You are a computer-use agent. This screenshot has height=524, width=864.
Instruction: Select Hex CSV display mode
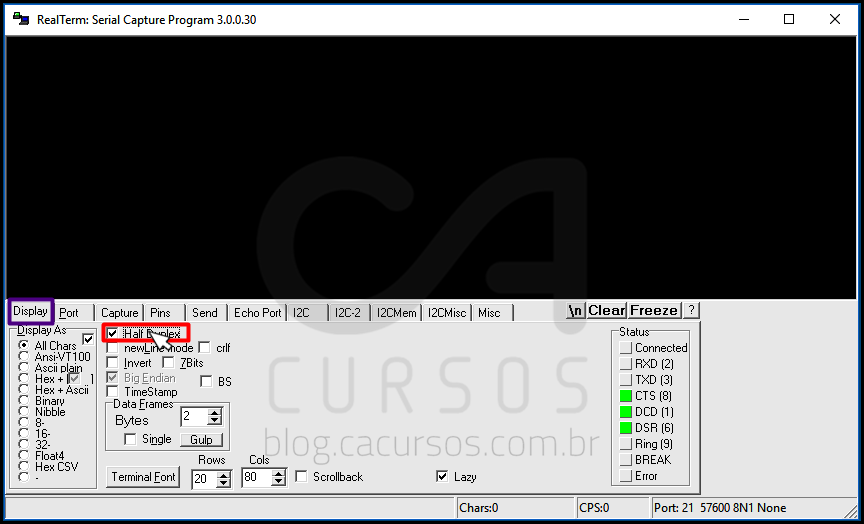[x=24, y=466]
